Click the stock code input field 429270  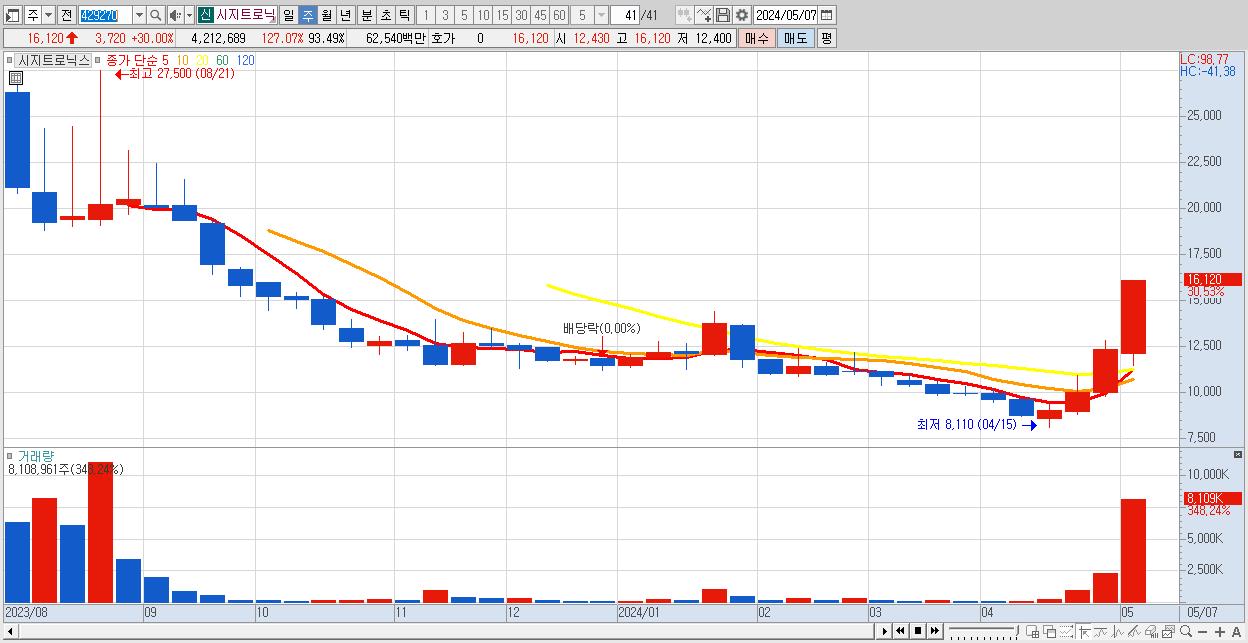(x=104, y=15)
